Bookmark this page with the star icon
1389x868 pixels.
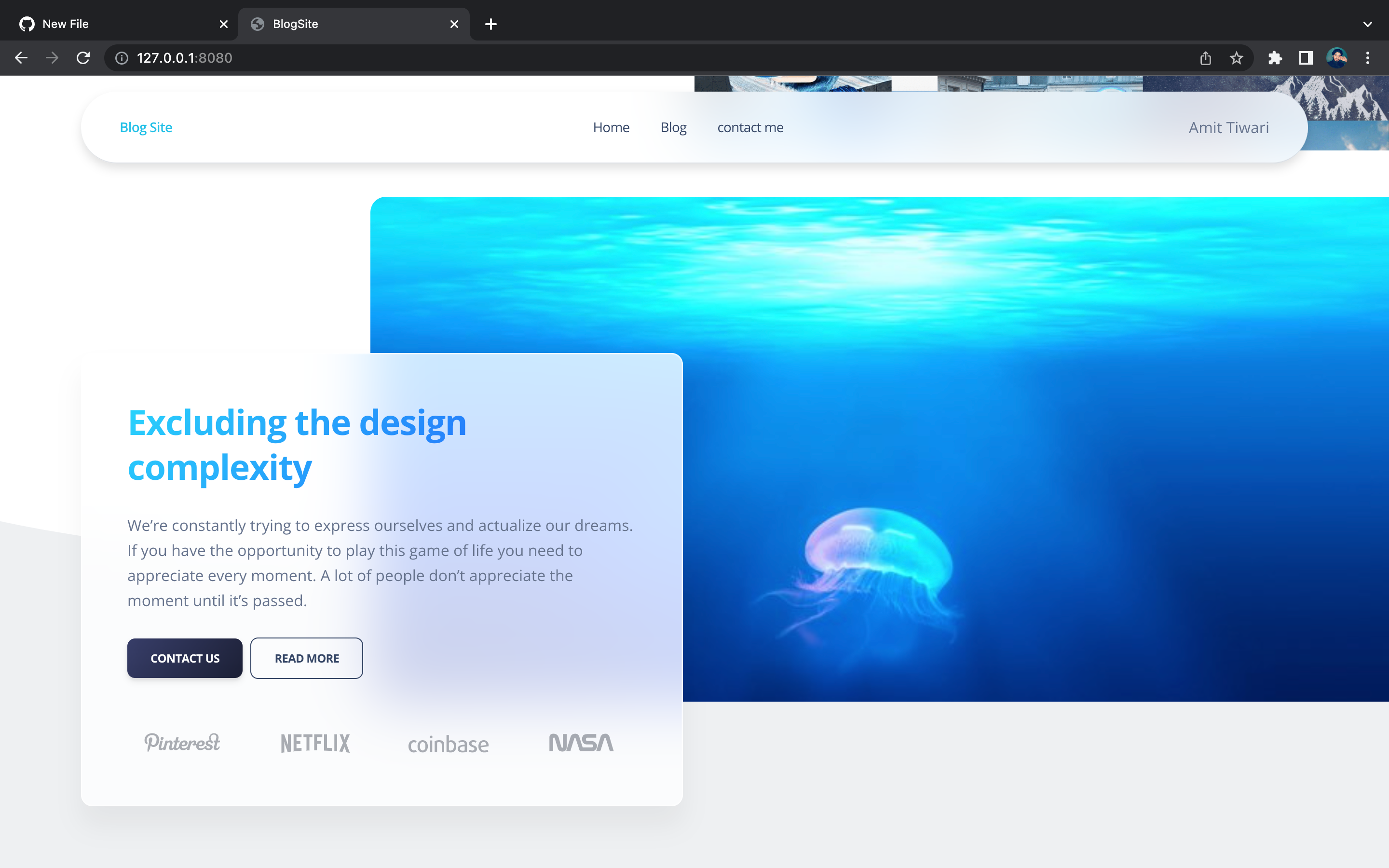tap(1236, 58)
